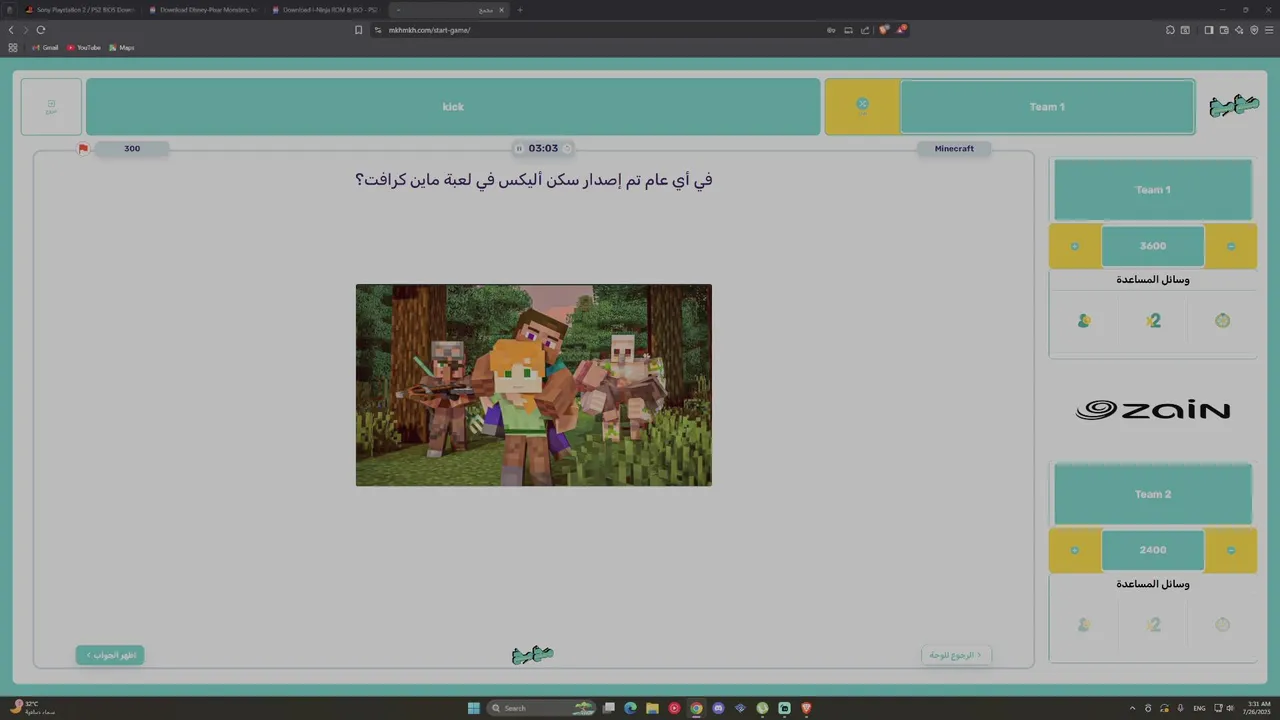Click the minus button beside Team 1 score
Image resolution: width=1280 pixels, height=720 pixels.
(1231, 246)
